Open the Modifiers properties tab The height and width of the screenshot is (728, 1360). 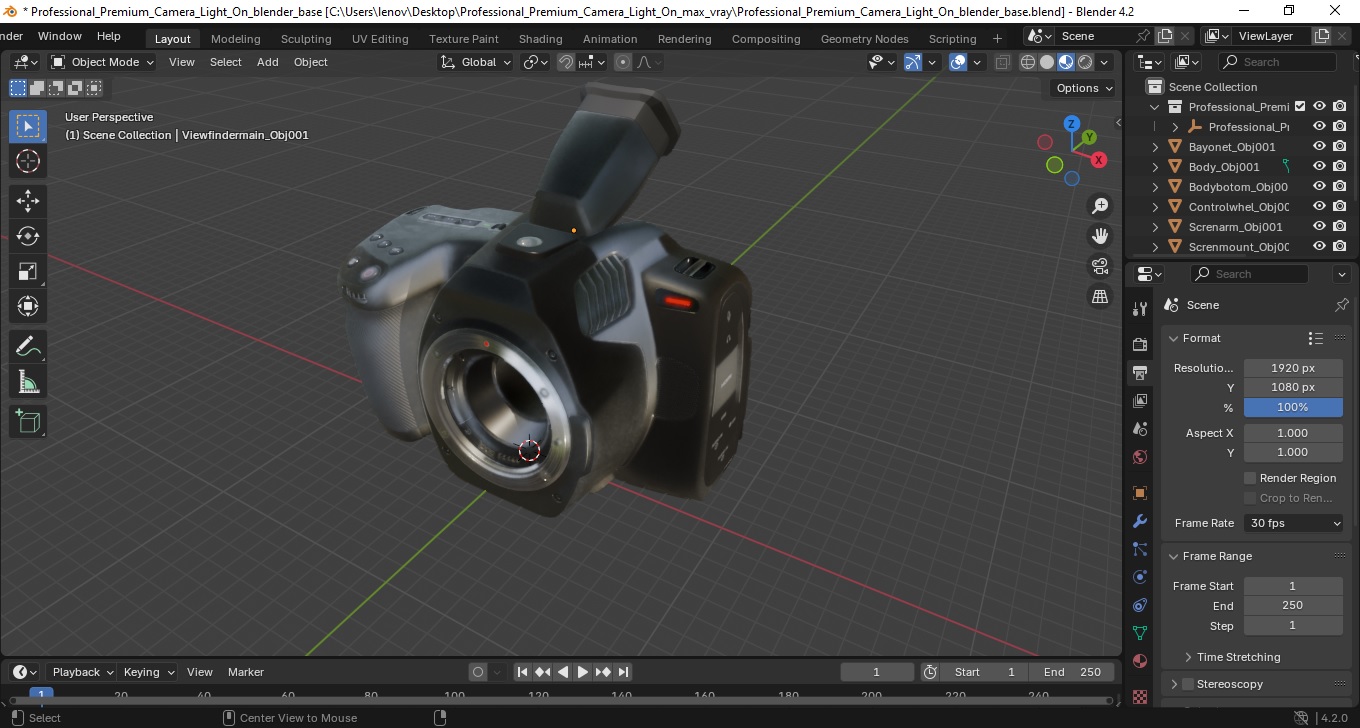pos(1140,521)
